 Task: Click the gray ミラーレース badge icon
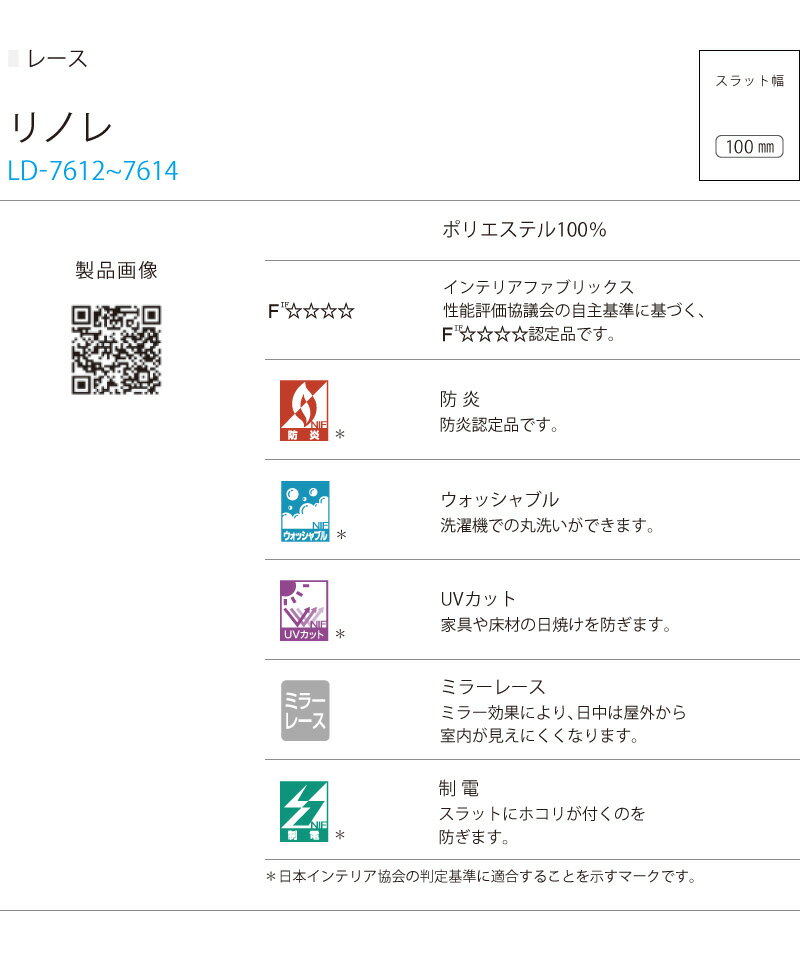click(x=305, y=710)
